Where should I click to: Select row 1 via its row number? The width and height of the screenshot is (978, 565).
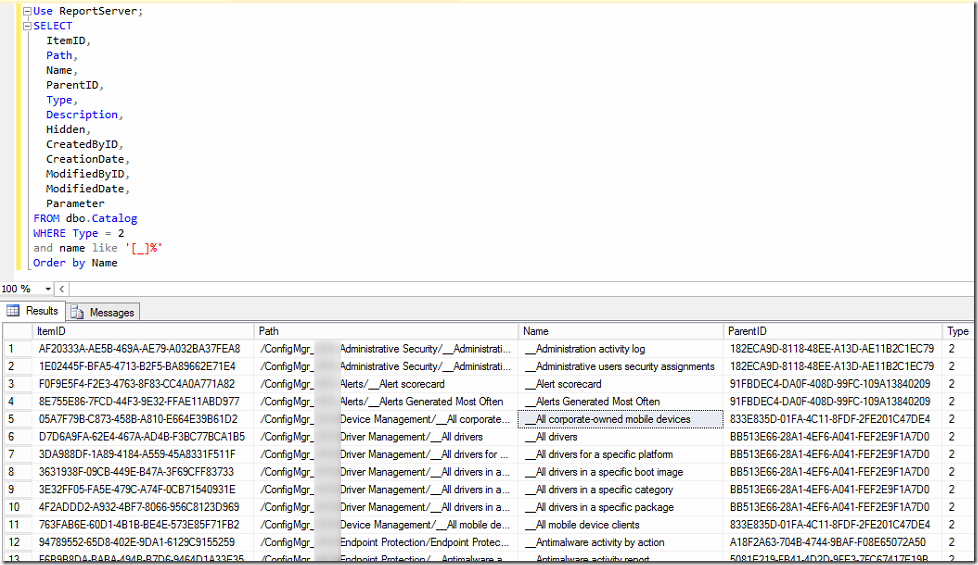(x=14, y=349)
